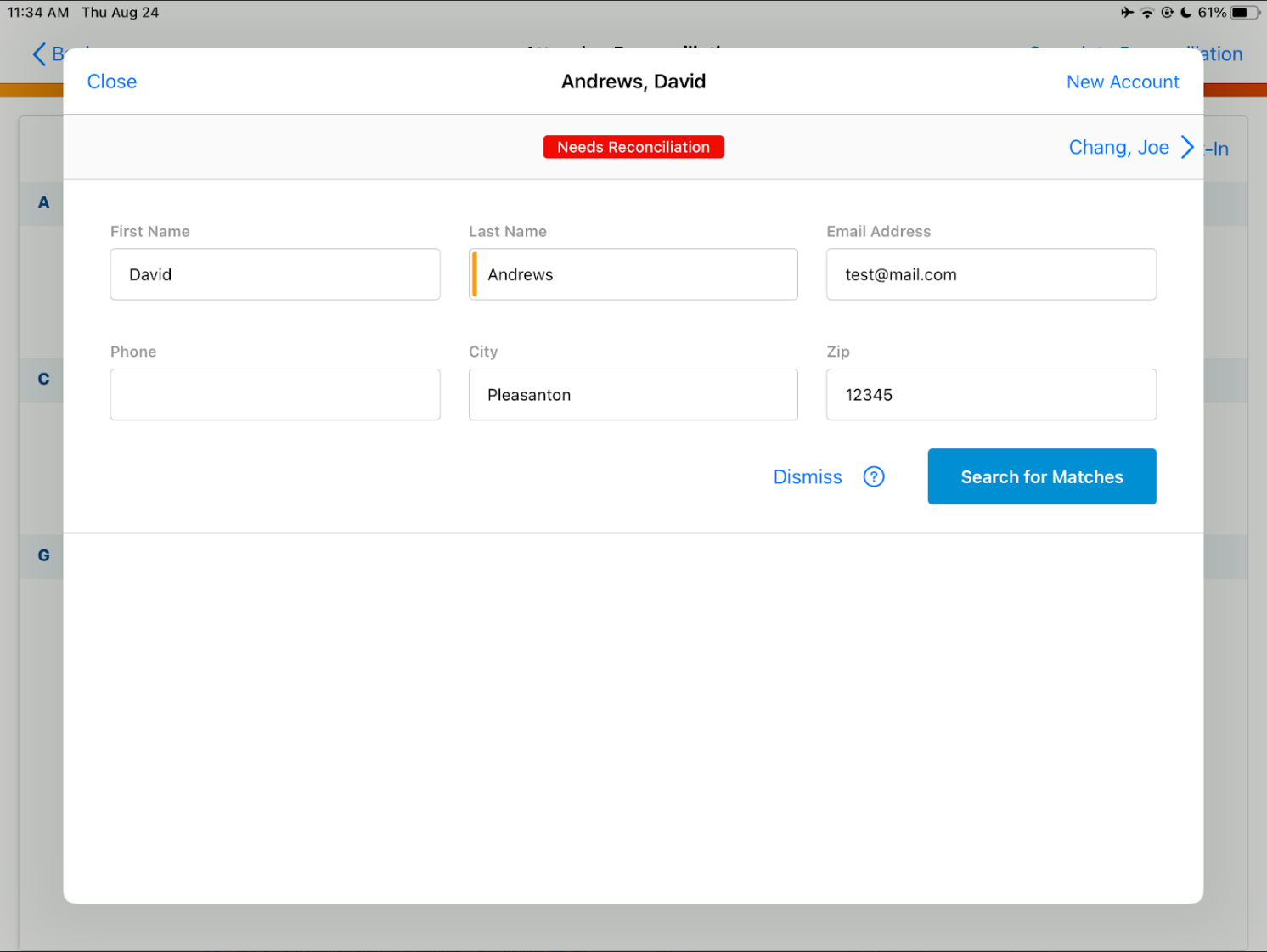The image size is (1267, 952).
Task: Edit the Email Address field
Action: 991,274
